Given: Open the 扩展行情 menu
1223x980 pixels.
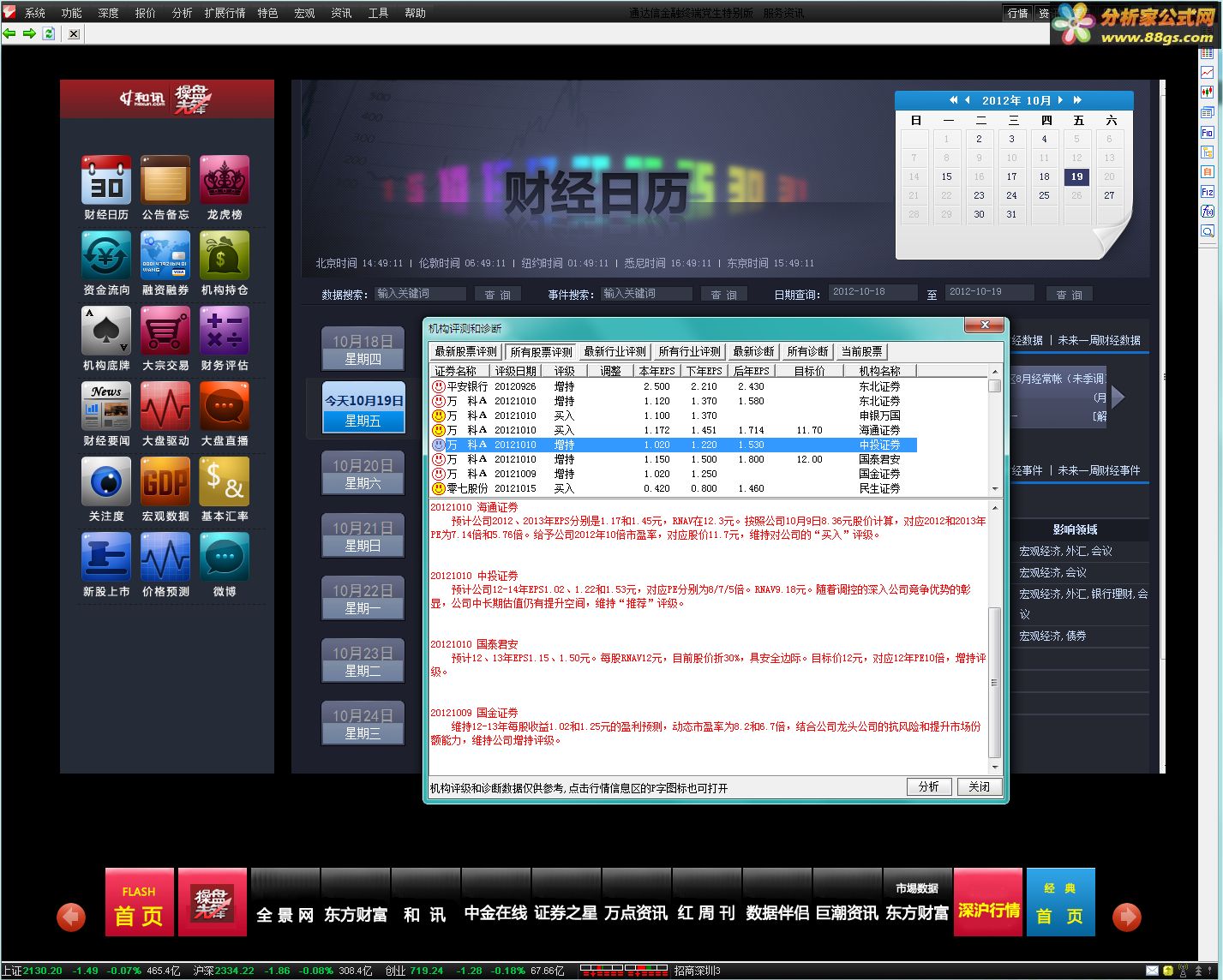Looking at the screenshot, I should point(225,13).
